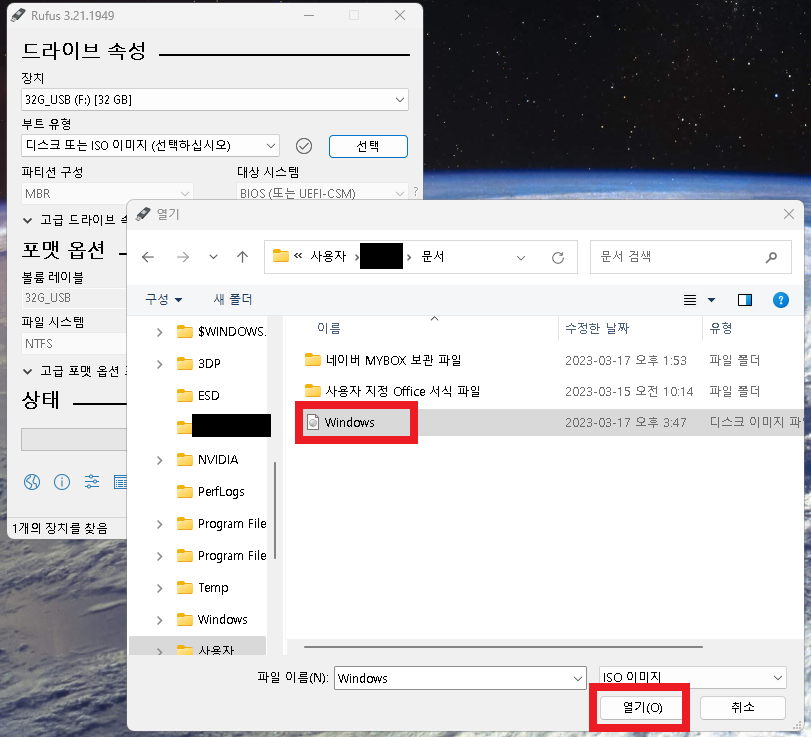Open Rufus language globe icon
This screenshot has height=737, width=811.
(32, 482)
